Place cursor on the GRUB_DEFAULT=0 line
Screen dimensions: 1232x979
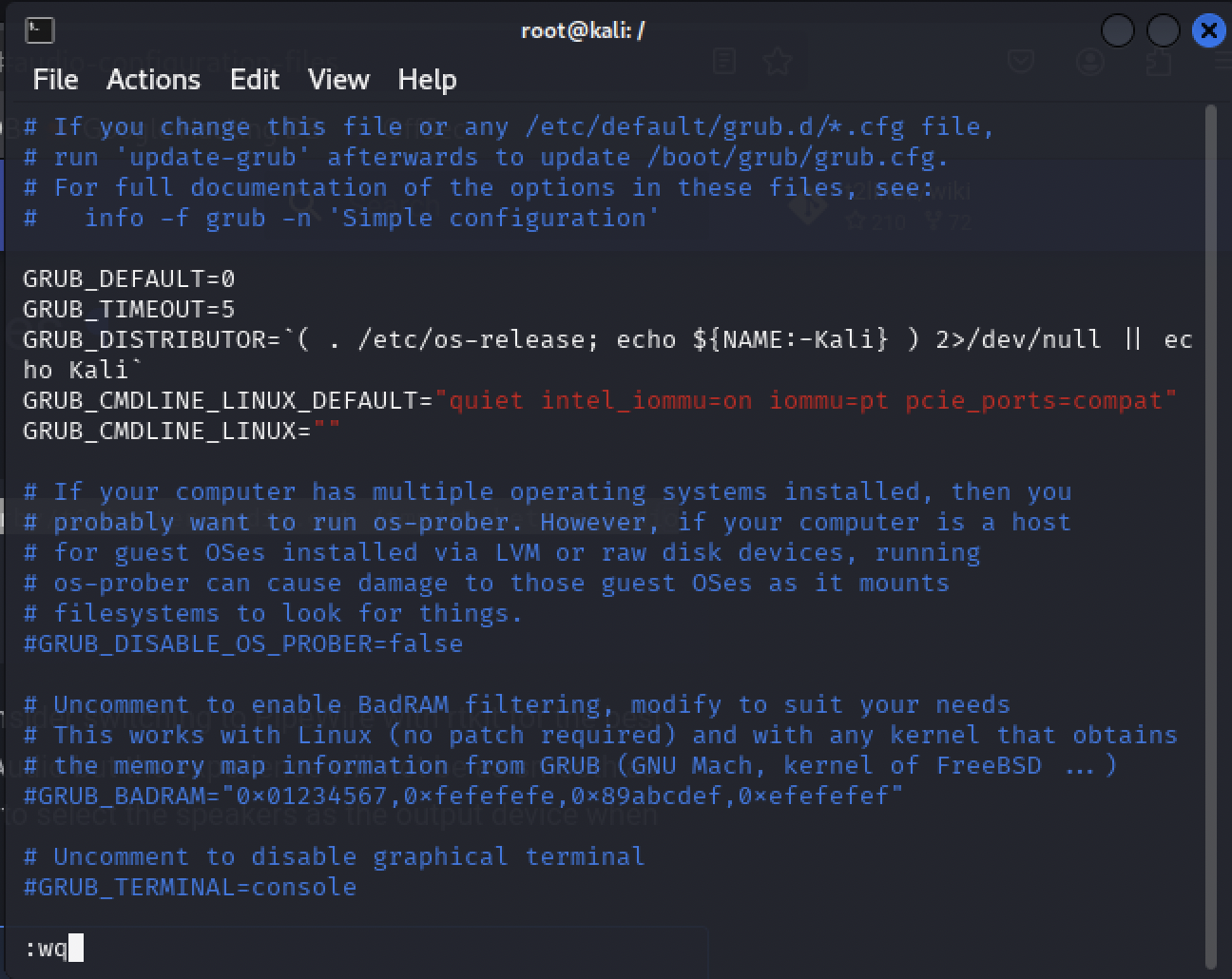tap(128, 279)
